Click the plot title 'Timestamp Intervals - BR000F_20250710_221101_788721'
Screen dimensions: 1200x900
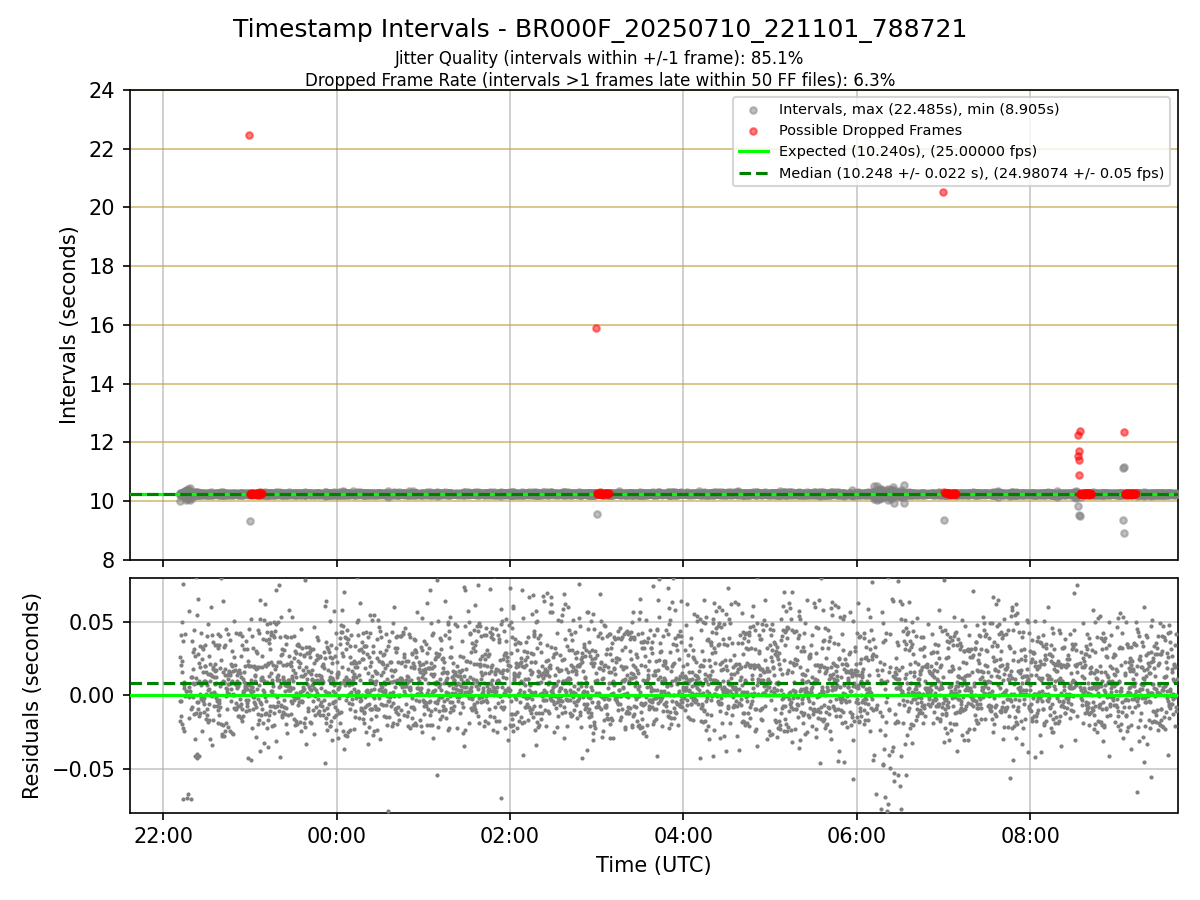(600, 29)
